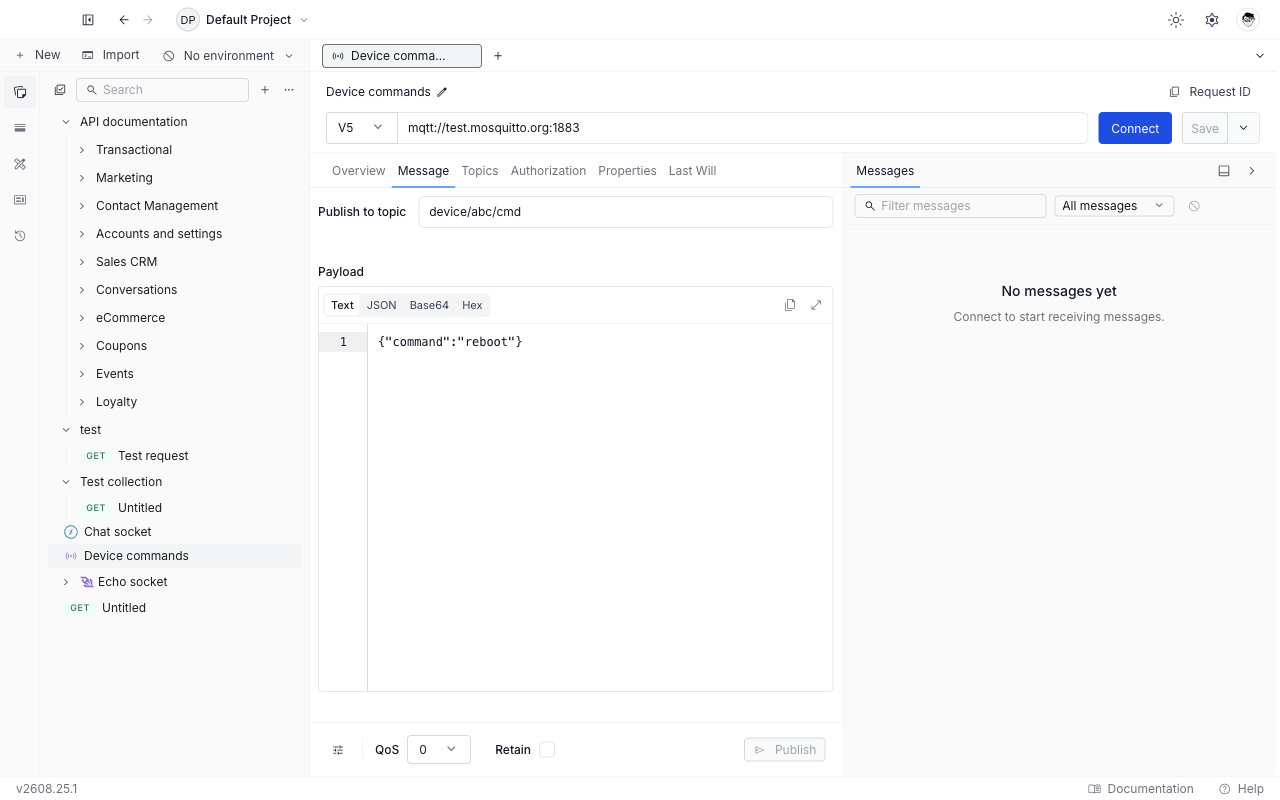Switch to the Authorization tab
The width and height of the screenshot is (1280, 800).
(x=548, y=171)
